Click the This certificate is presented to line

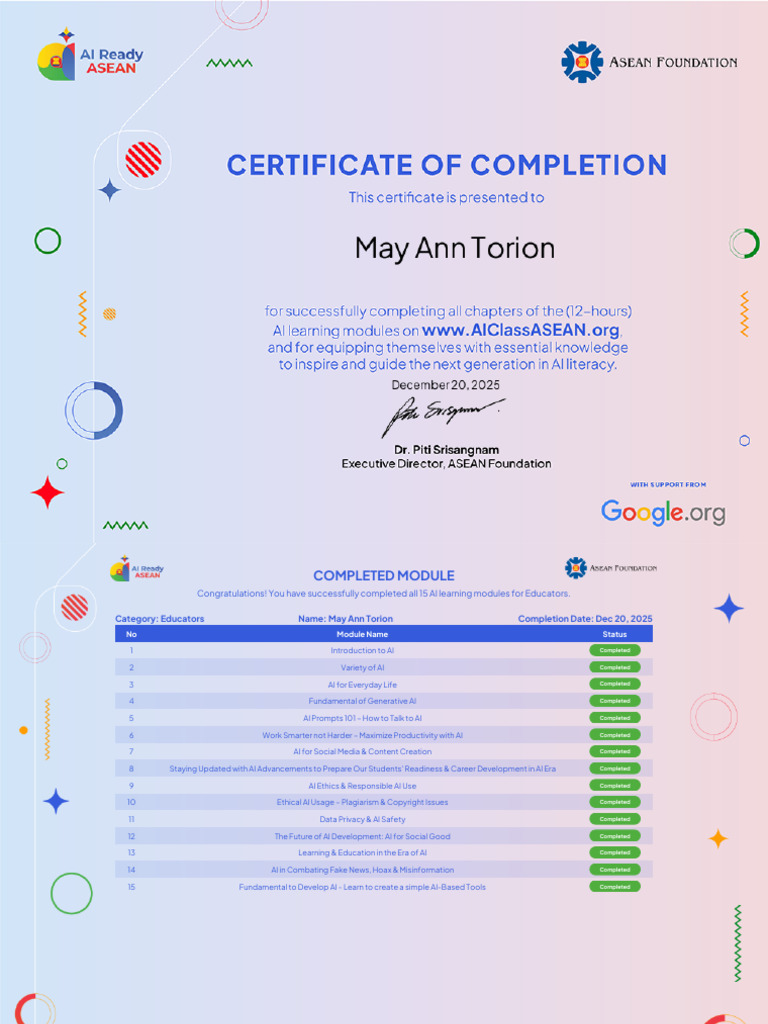point(446,197)
